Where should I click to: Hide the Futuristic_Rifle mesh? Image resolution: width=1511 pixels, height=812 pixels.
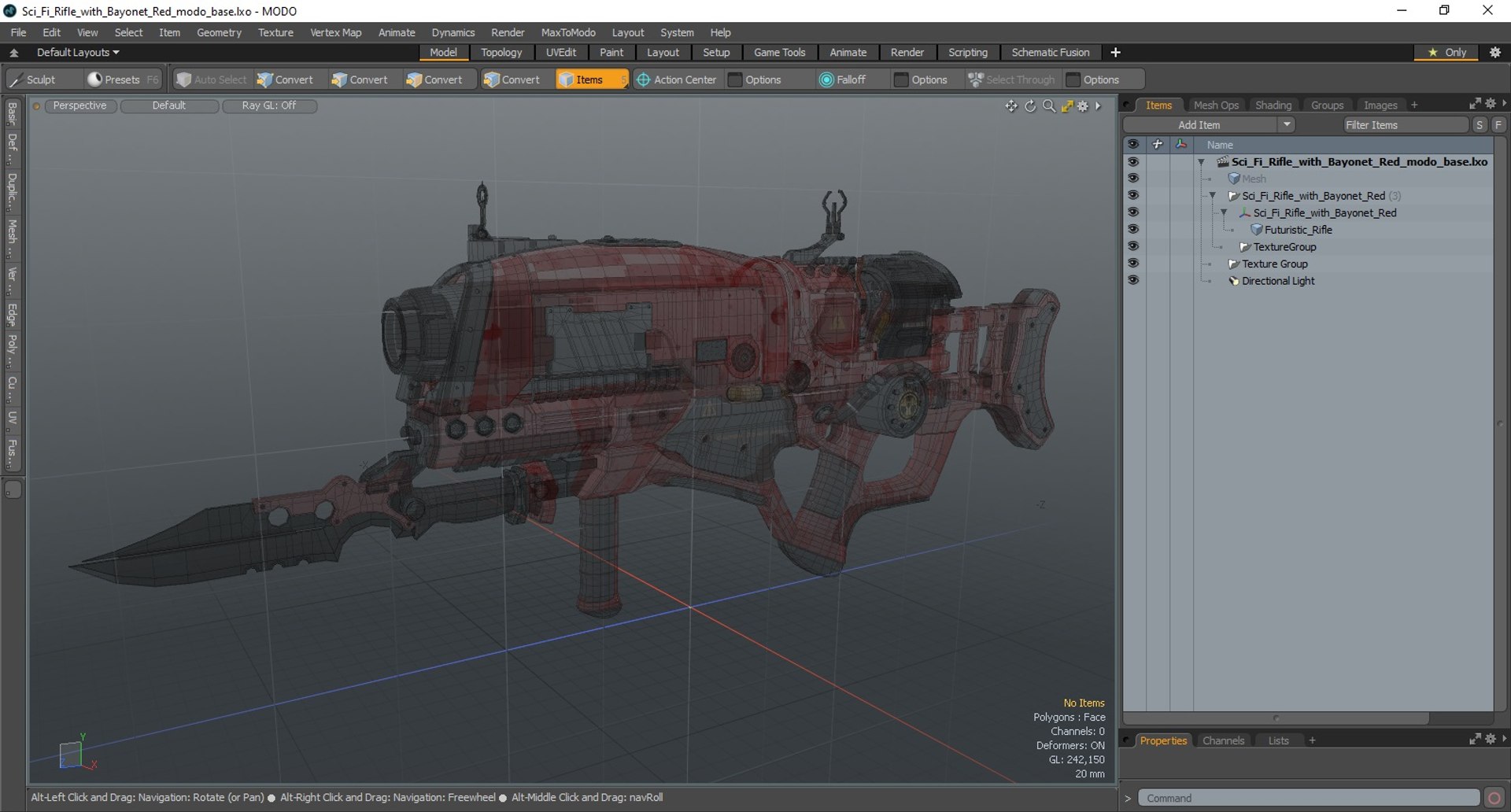1133,229
